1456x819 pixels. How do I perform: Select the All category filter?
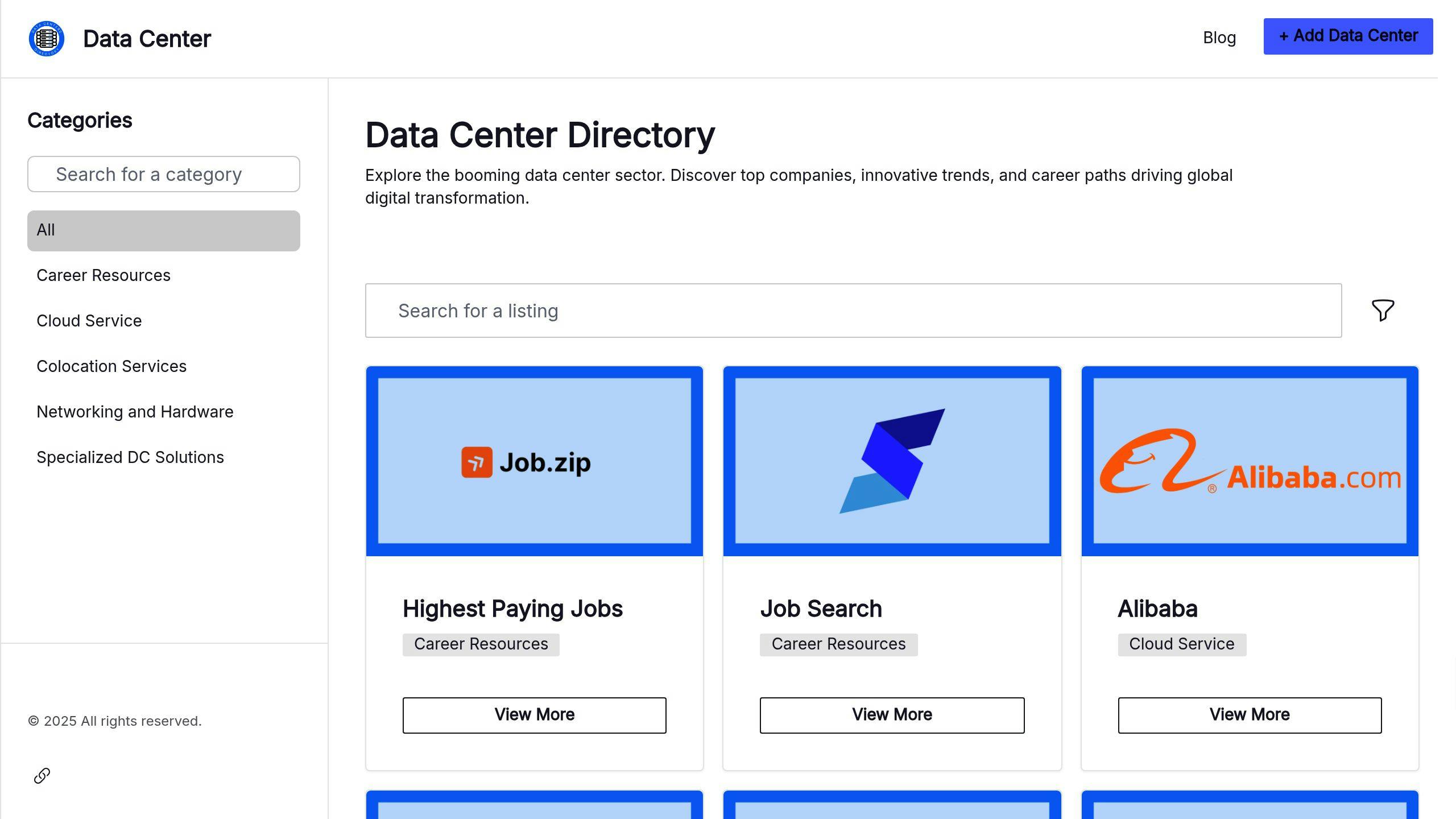[163, 230]
